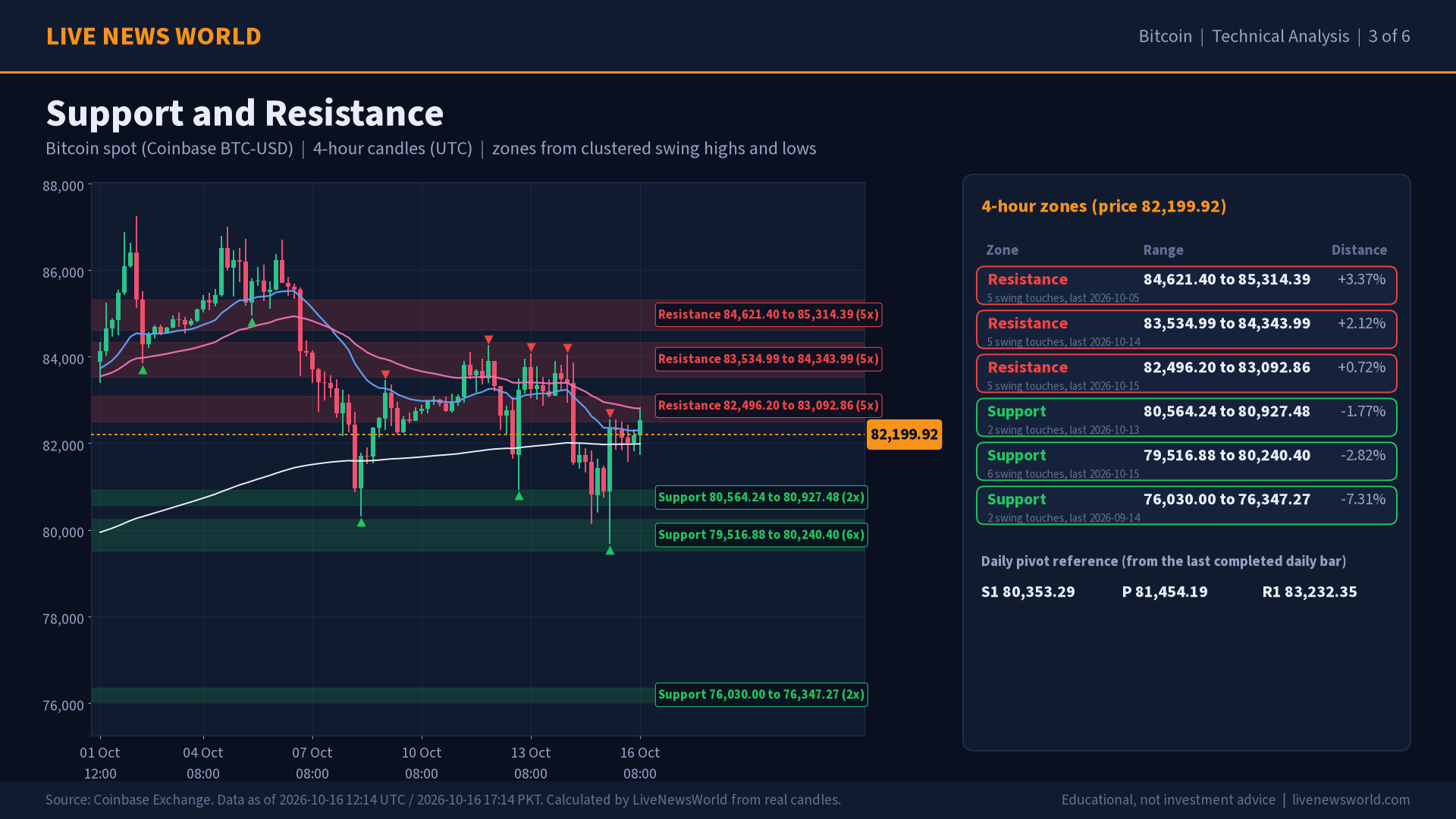Click the Support 80,564.24 to 80,927.48 chart label
The width and height of the screenshot is (1456, 819).
[x=761, y=497]
